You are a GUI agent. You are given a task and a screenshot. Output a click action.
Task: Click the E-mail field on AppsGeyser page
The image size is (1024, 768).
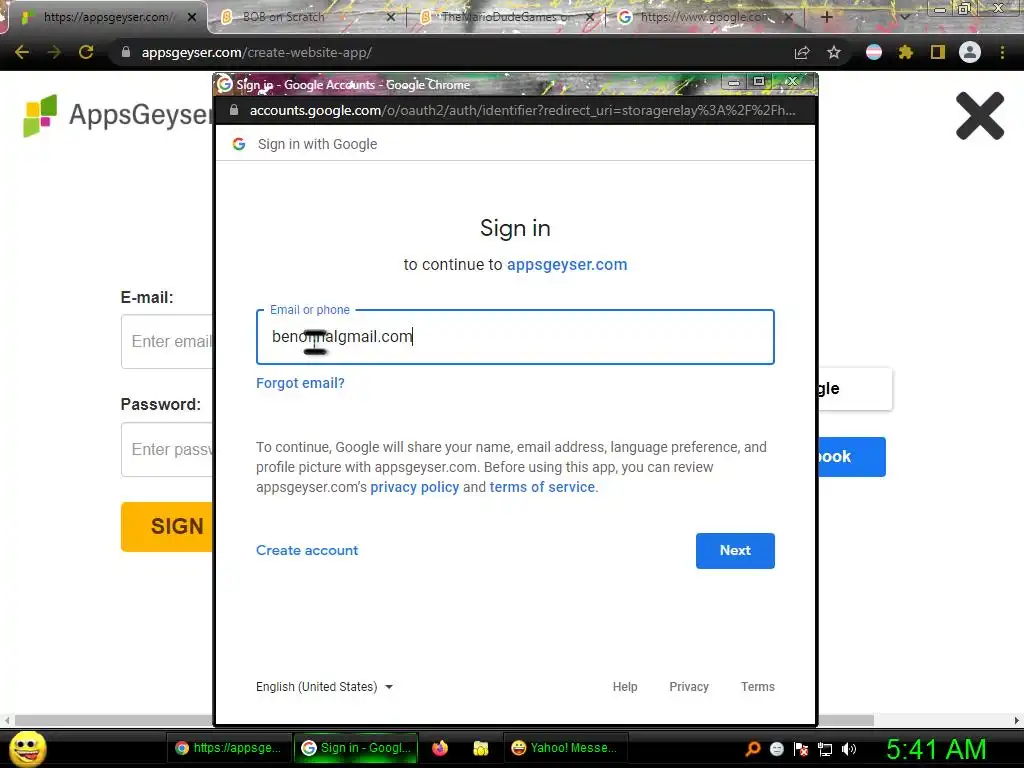[167, 342]
